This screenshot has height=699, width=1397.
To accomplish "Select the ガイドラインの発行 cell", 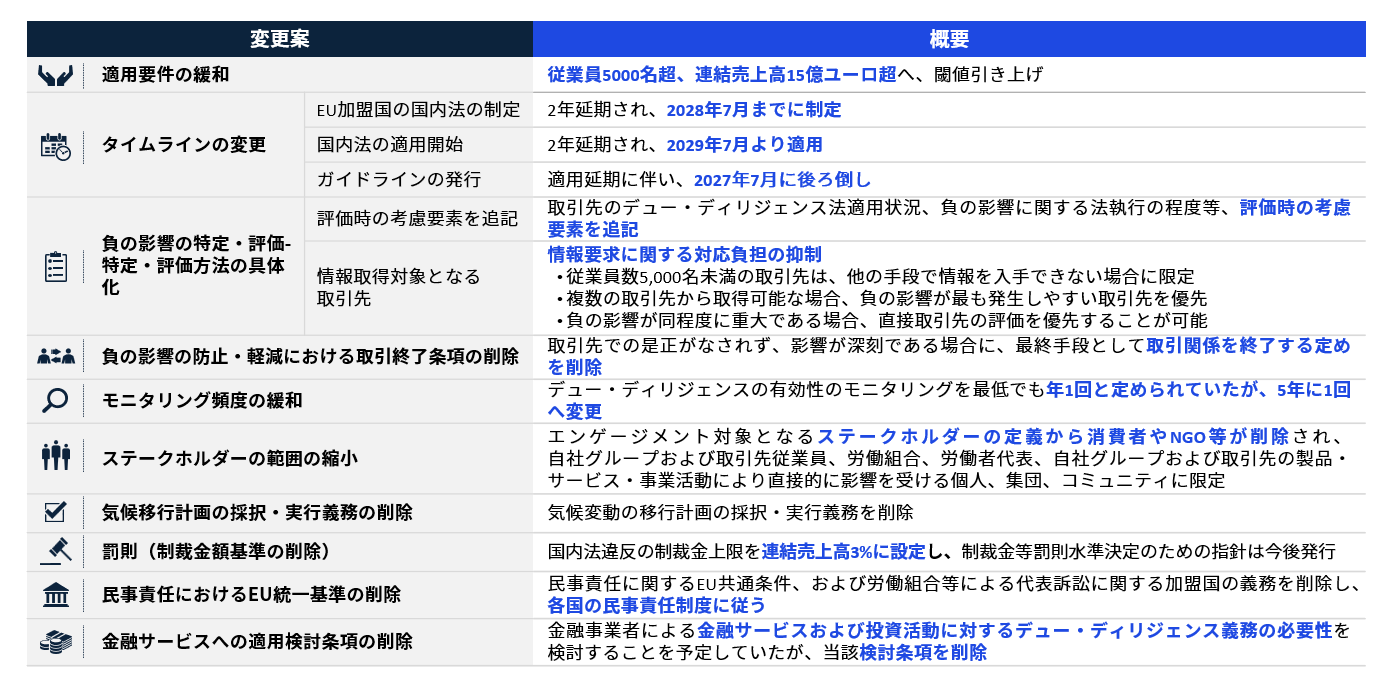I will pyautogui.click(x=399, y=180).
